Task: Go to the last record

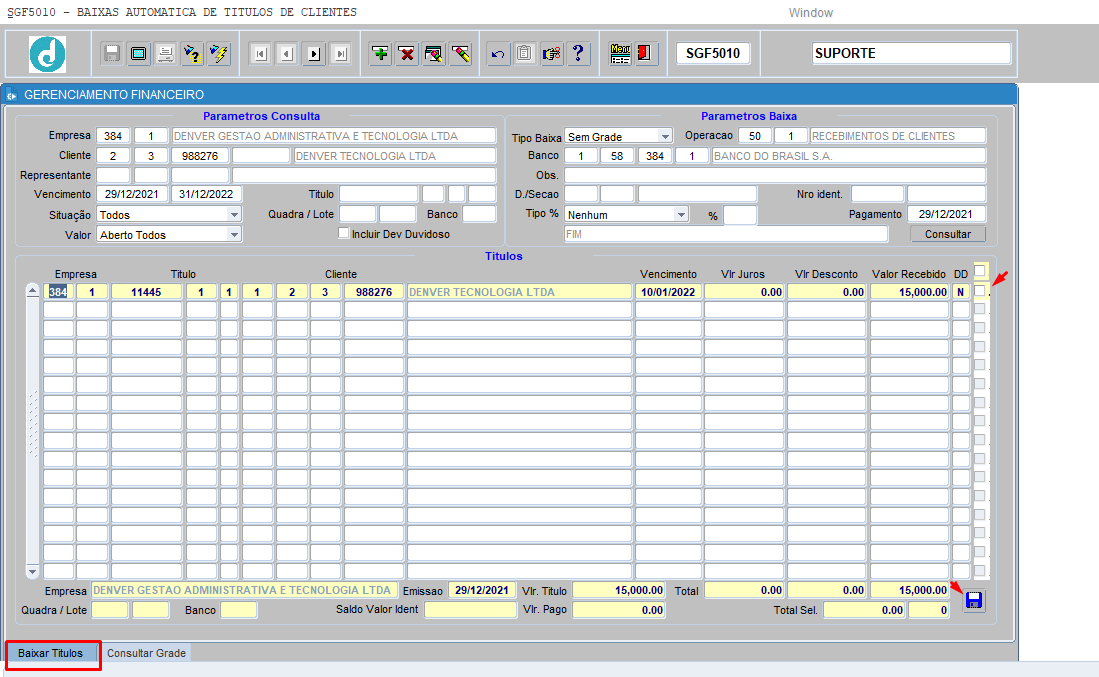Action: (x=341, y=54)
